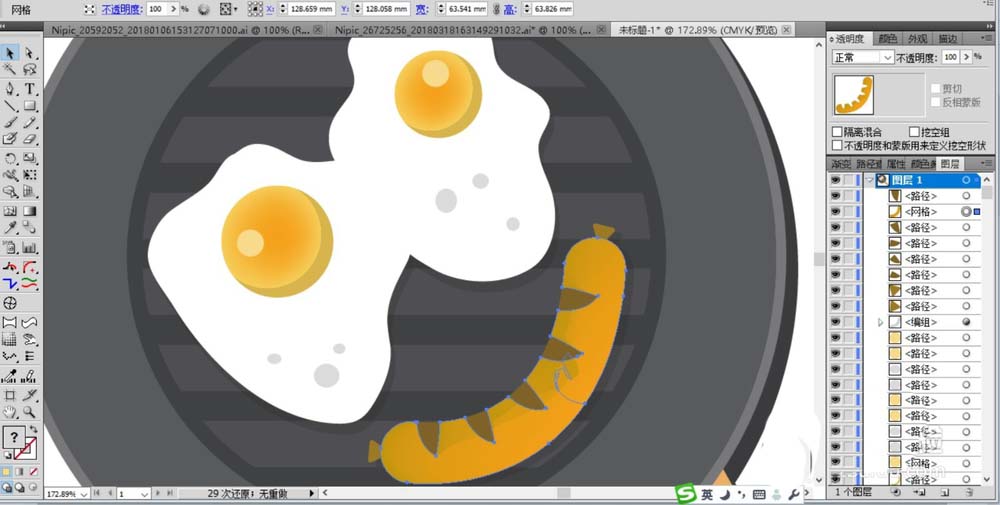Enable 不透明度和蒙版用来定义挖空形状 checkbox
Viewport: 1000px width, 505px height.
point(837,145)
